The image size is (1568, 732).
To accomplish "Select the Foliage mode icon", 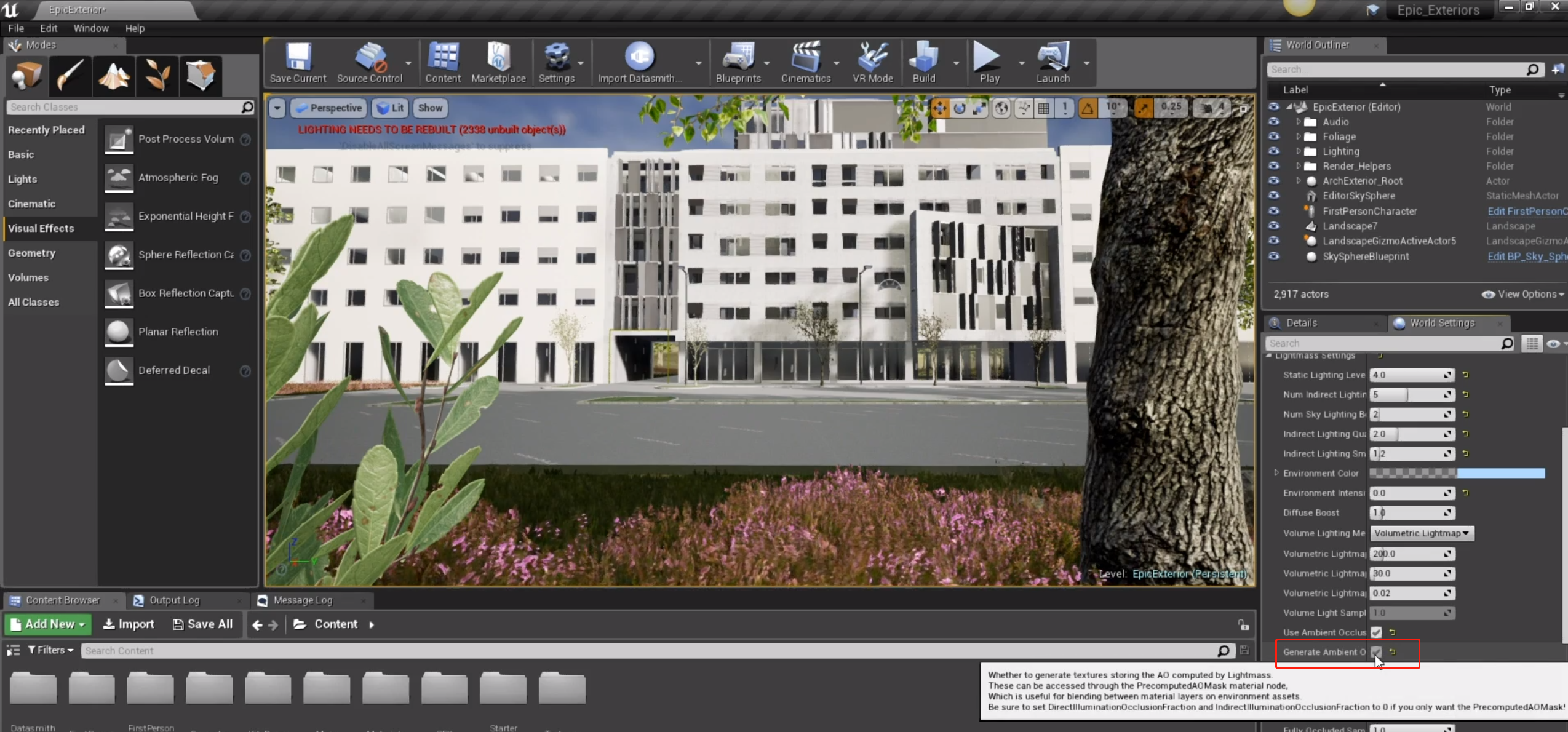I will (157, 76).
